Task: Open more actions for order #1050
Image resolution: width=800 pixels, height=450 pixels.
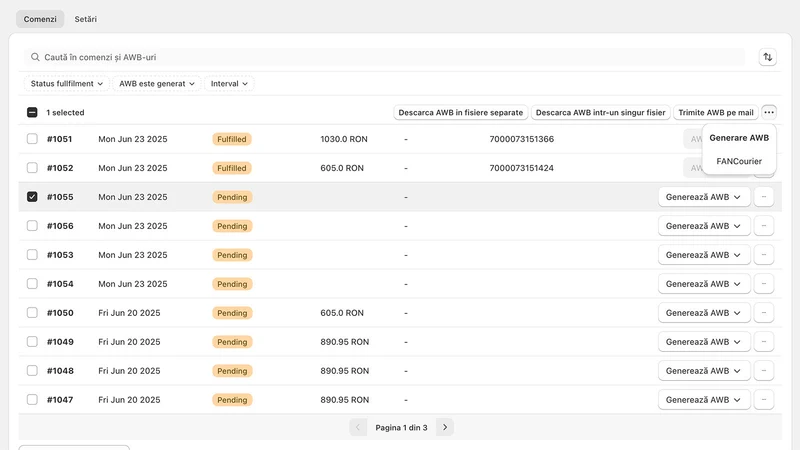Action: [764, 313]
